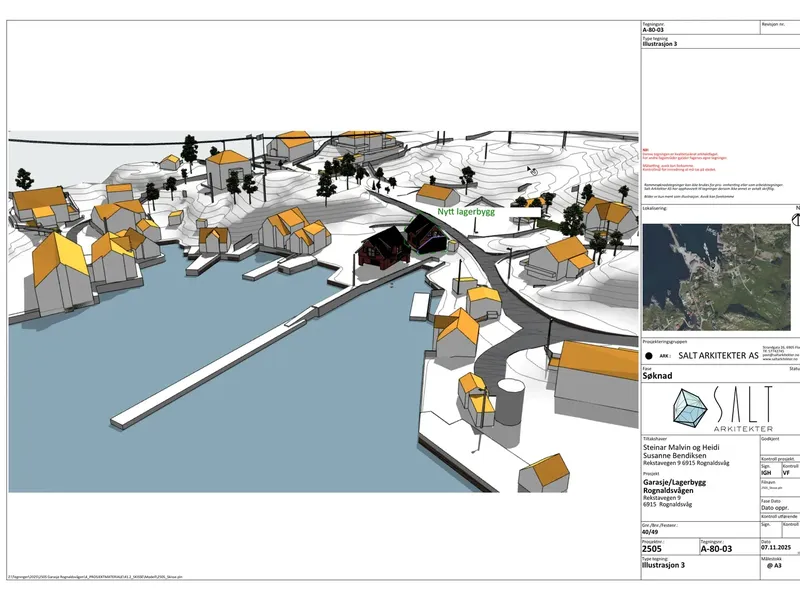Click 'ARKITEKTER' under the SALT logo

click(x=743, y=429)
